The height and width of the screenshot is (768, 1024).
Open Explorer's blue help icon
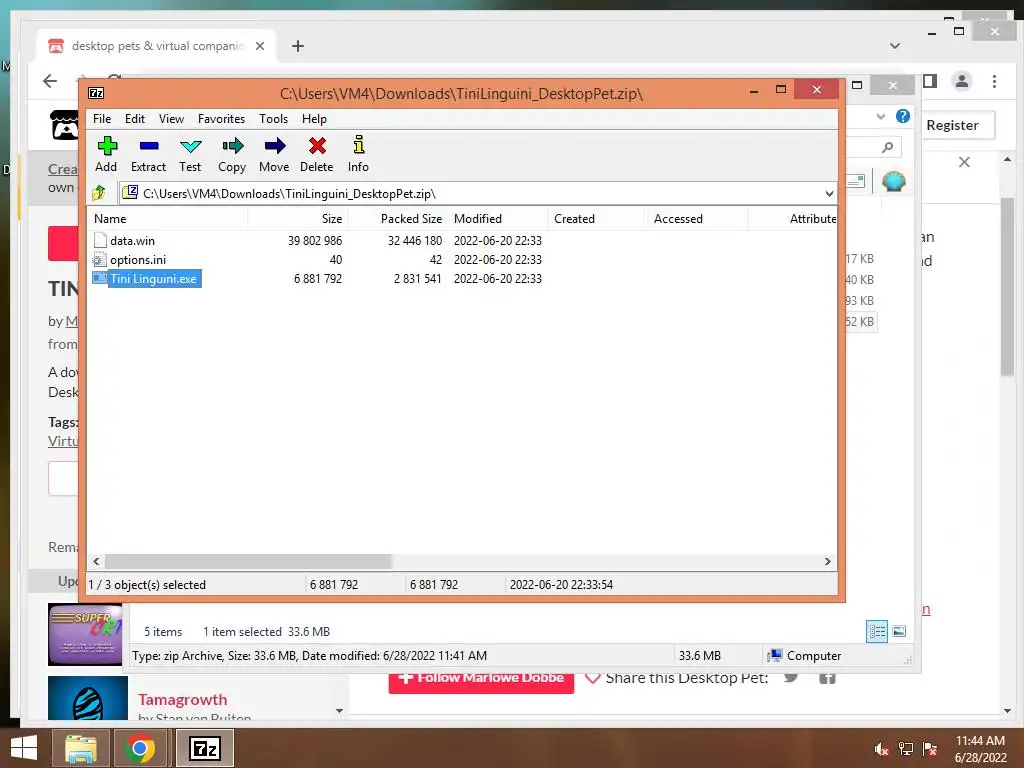pyautogui.click(x=903, y=116)
